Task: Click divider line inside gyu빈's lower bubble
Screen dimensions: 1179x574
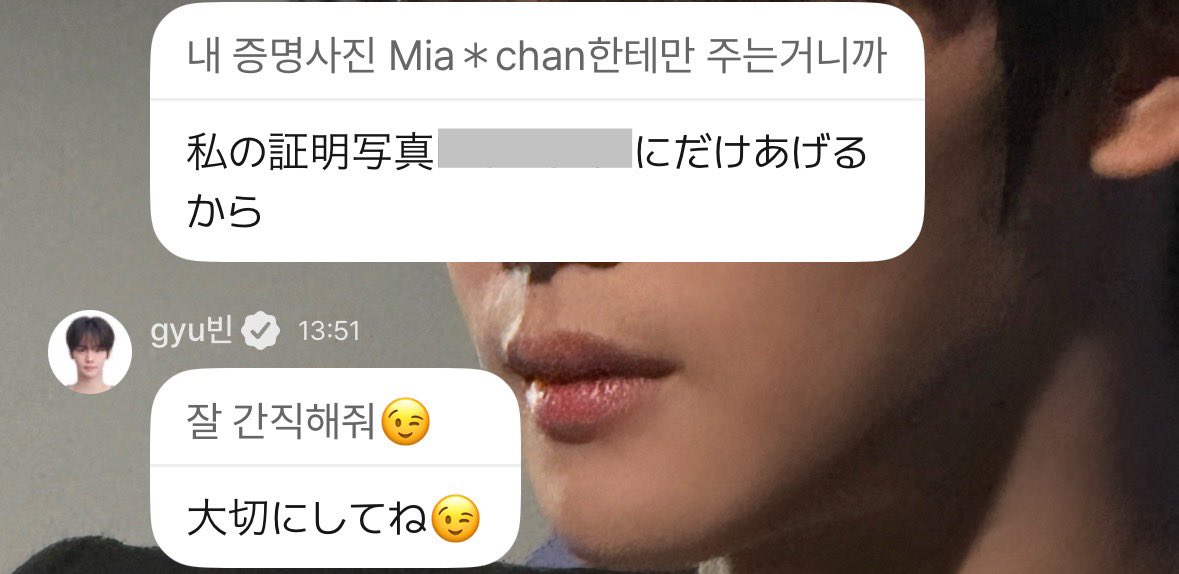Action: (x=335, y=465)
